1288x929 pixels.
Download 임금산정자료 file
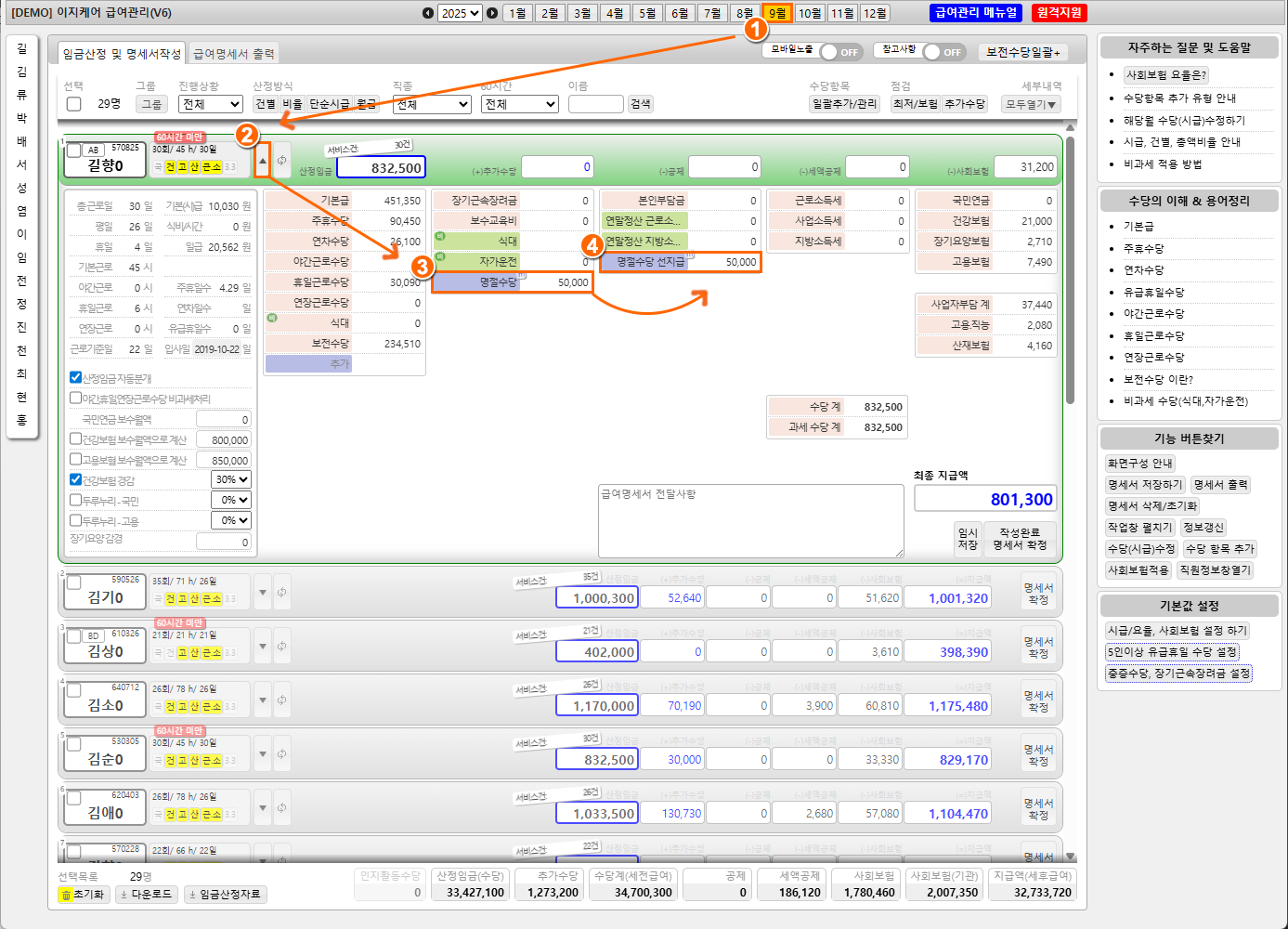(226, 895)
